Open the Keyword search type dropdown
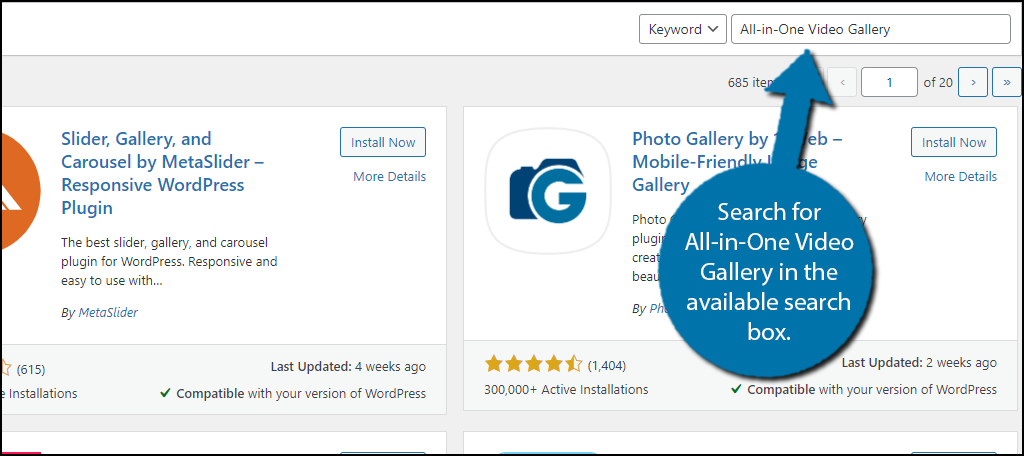Screen dimensions: 1024x456 pos(682,29)
